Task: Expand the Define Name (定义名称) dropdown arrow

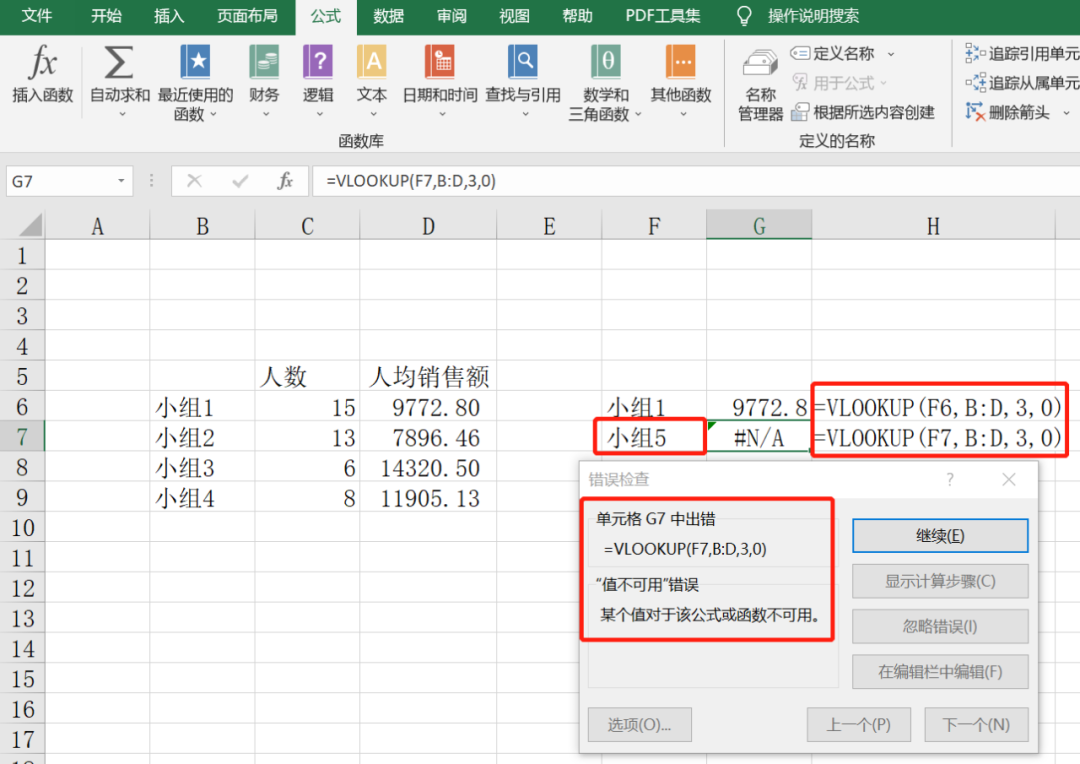Action: coord(891,54)
